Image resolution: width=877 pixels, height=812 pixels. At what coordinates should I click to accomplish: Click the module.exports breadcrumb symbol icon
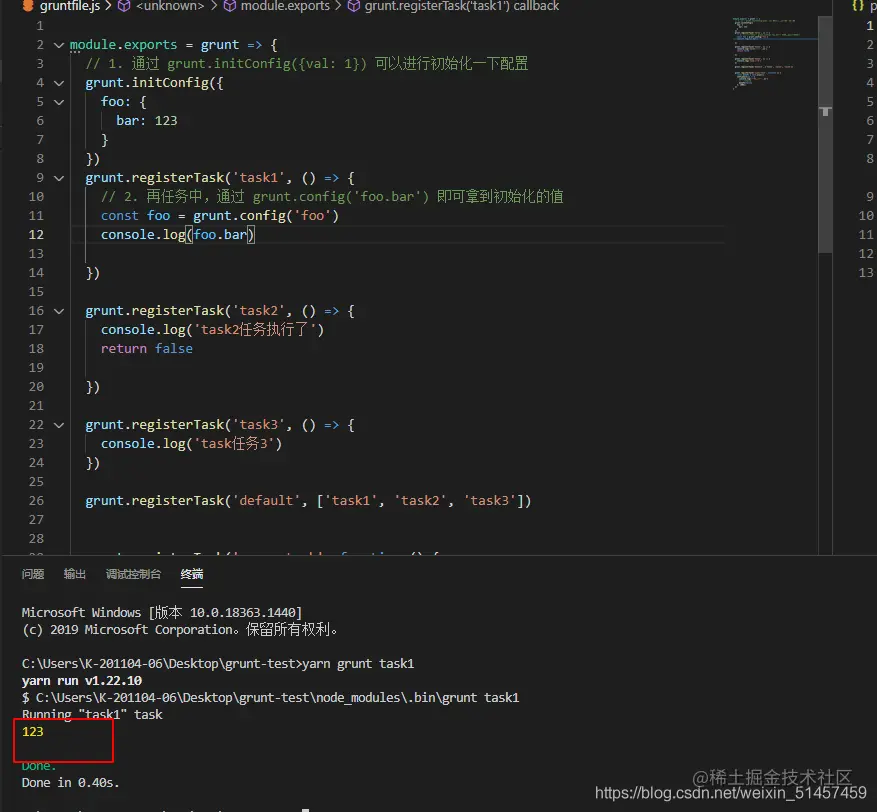click(x=229, y=6)
